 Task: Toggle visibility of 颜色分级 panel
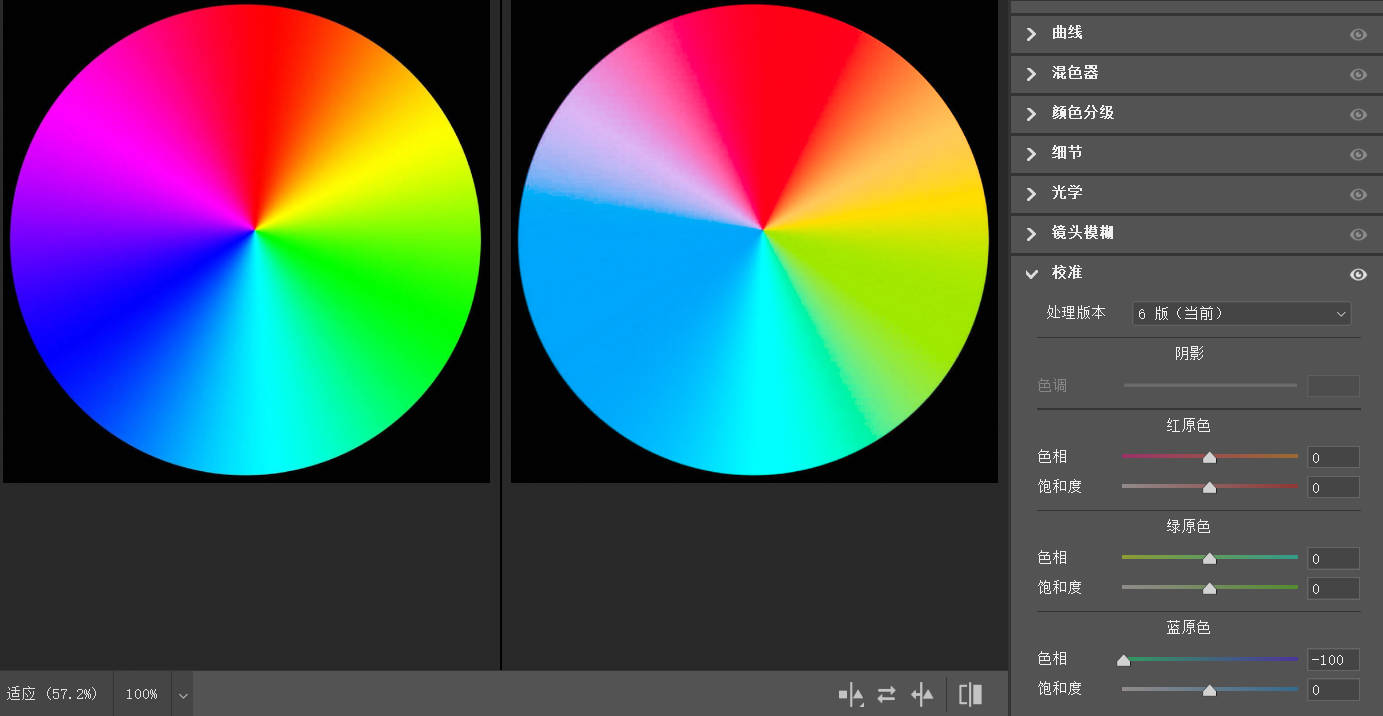(x=1358, y=114)
